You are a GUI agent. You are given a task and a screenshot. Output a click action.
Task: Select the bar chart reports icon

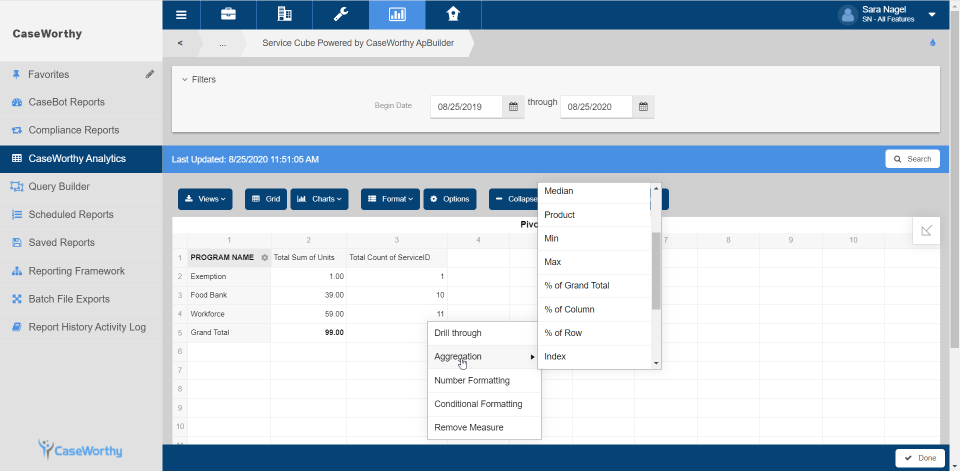[397, 15]
